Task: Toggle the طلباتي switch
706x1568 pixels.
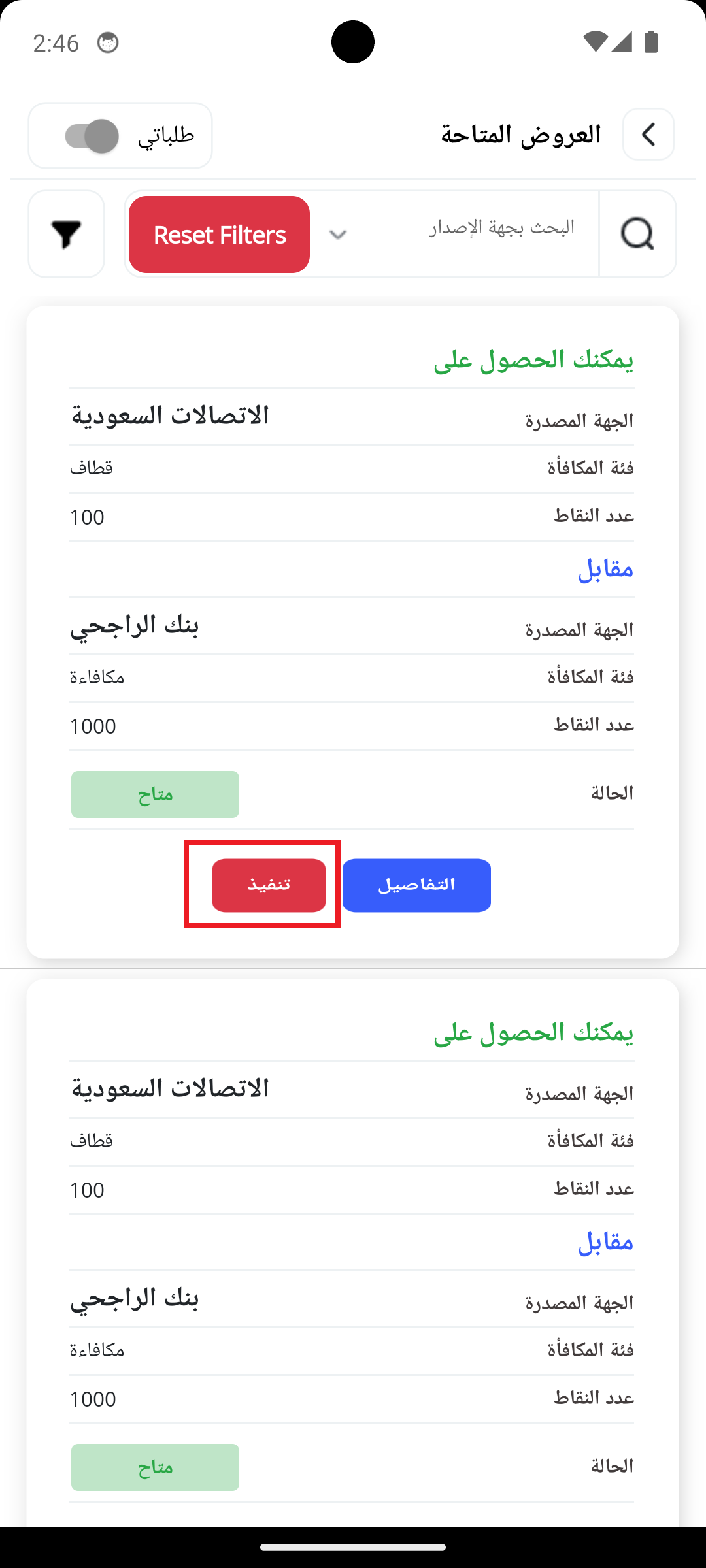Action: pyautogui.click(x=92, y=136)
